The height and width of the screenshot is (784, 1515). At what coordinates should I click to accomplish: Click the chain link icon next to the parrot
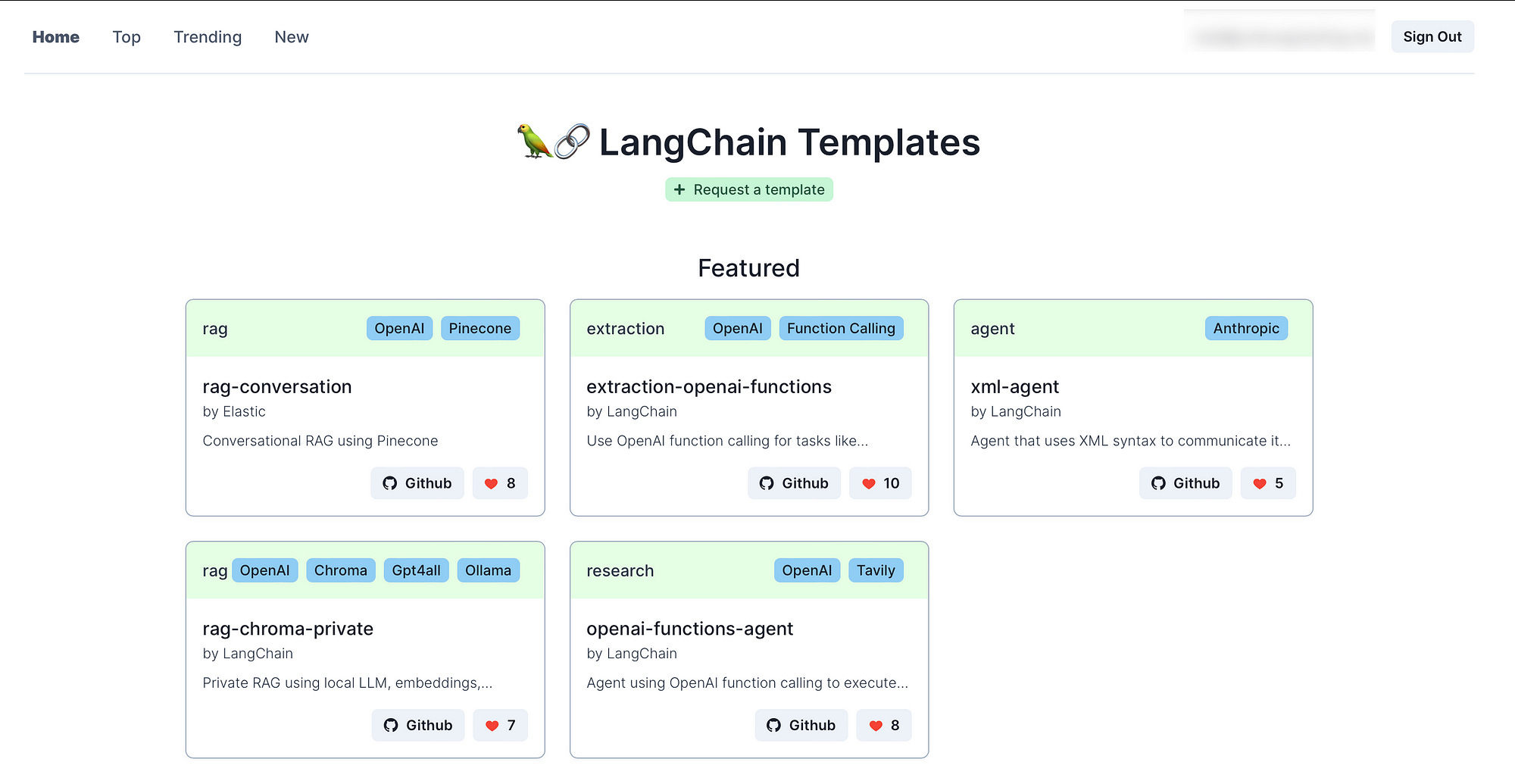click(x=570, y=139)
